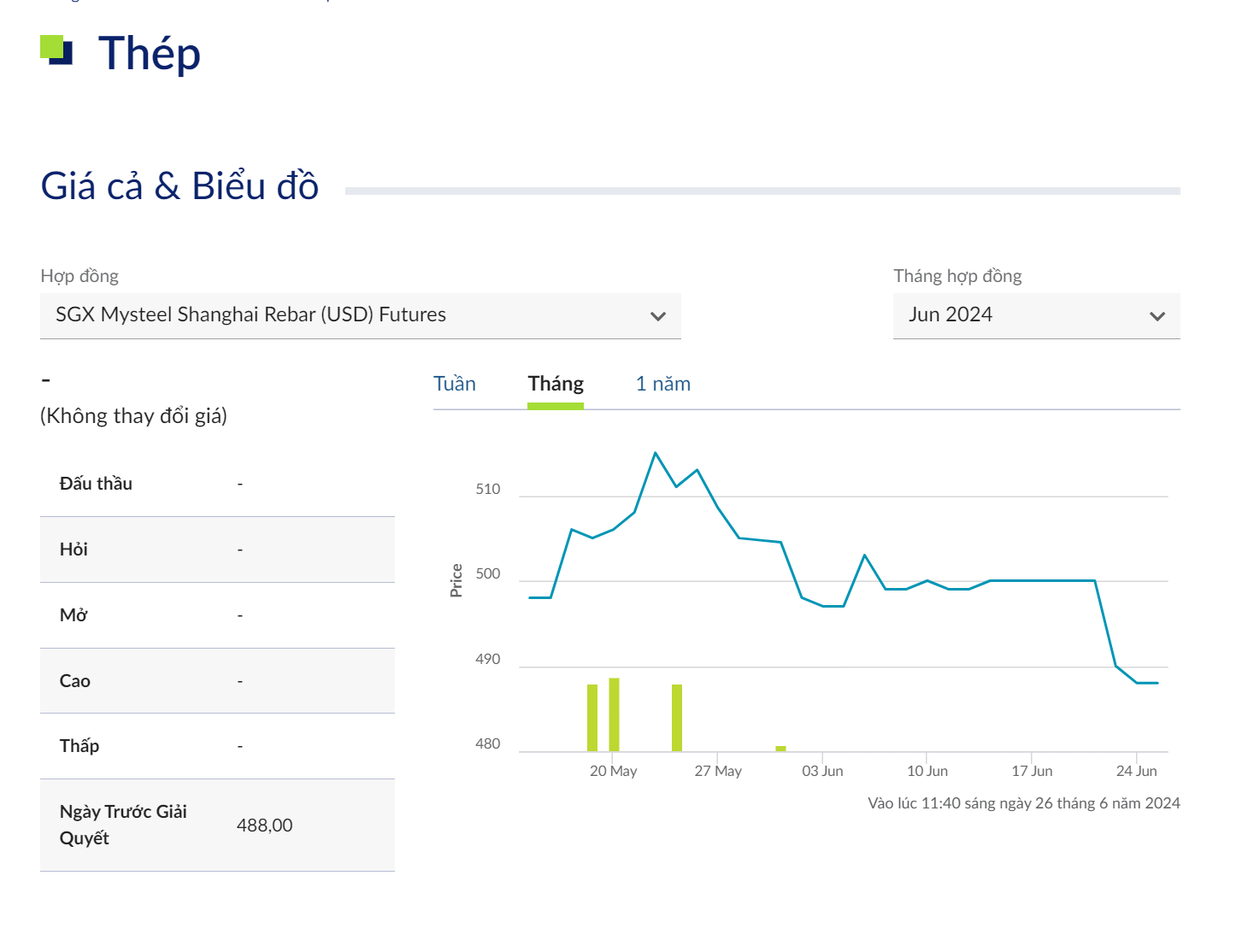Image resolution: width=1236 pixels, height=952 pixels.
Task: Switch to the Tuần tab
Action: (x=455, y=384)
